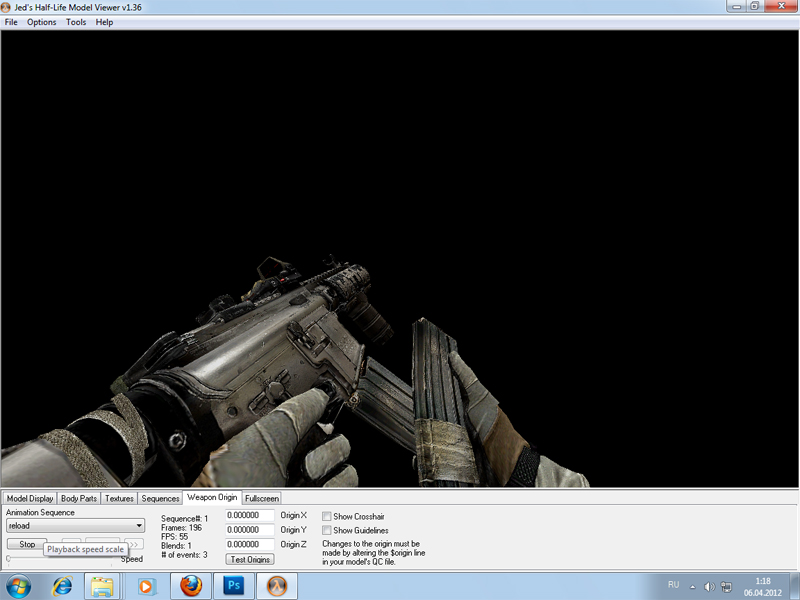Switch to the Model Display tab

point(30,498)
